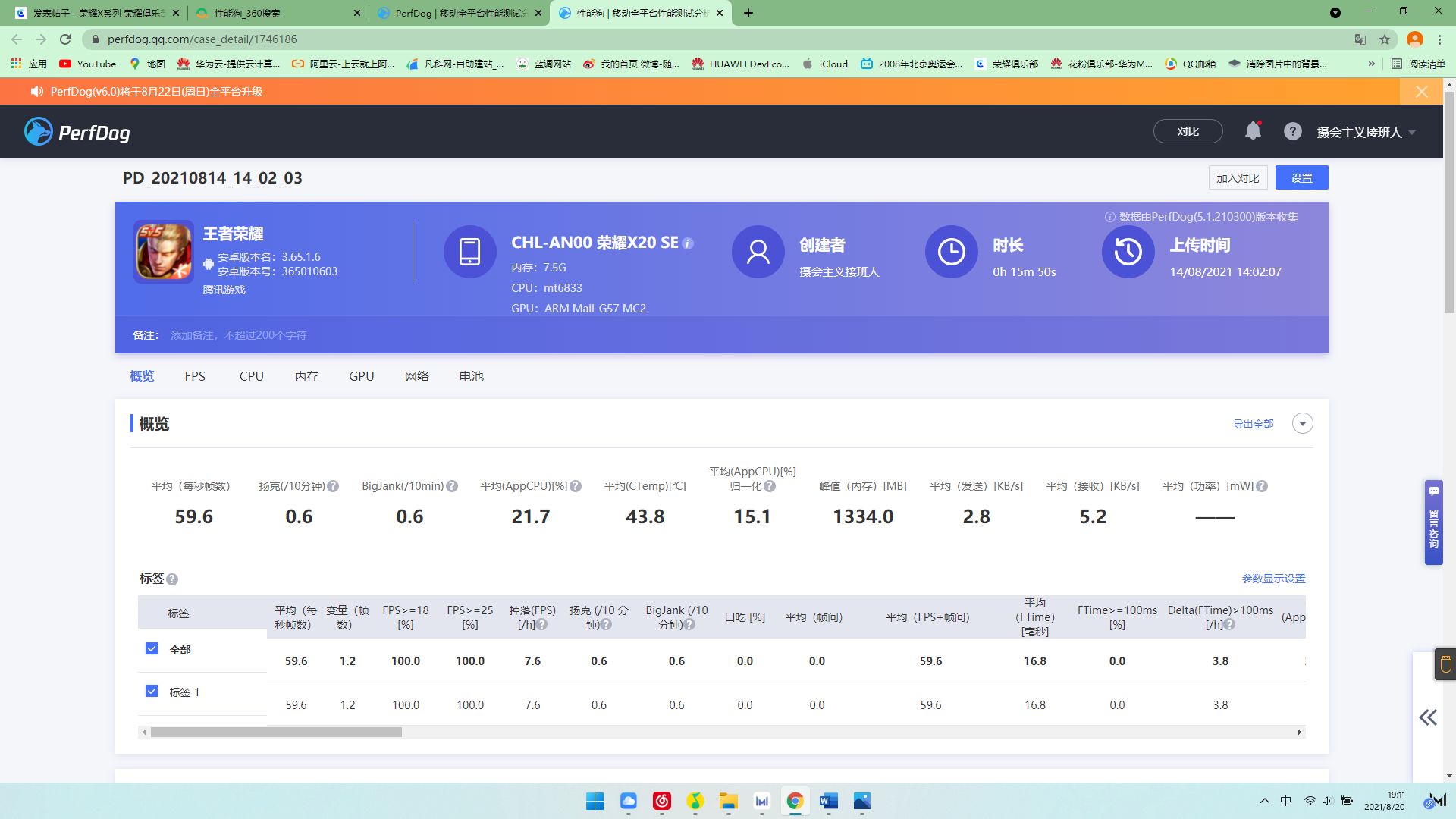Click the translate page icon in address bar
This screenshot has width=1456, height=819.
tap(1360, 39)
